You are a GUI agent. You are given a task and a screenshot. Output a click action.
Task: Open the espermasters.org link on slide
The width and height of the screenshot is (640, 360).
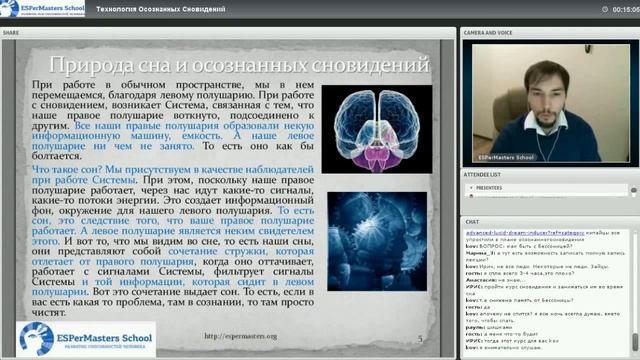point(240,336)
